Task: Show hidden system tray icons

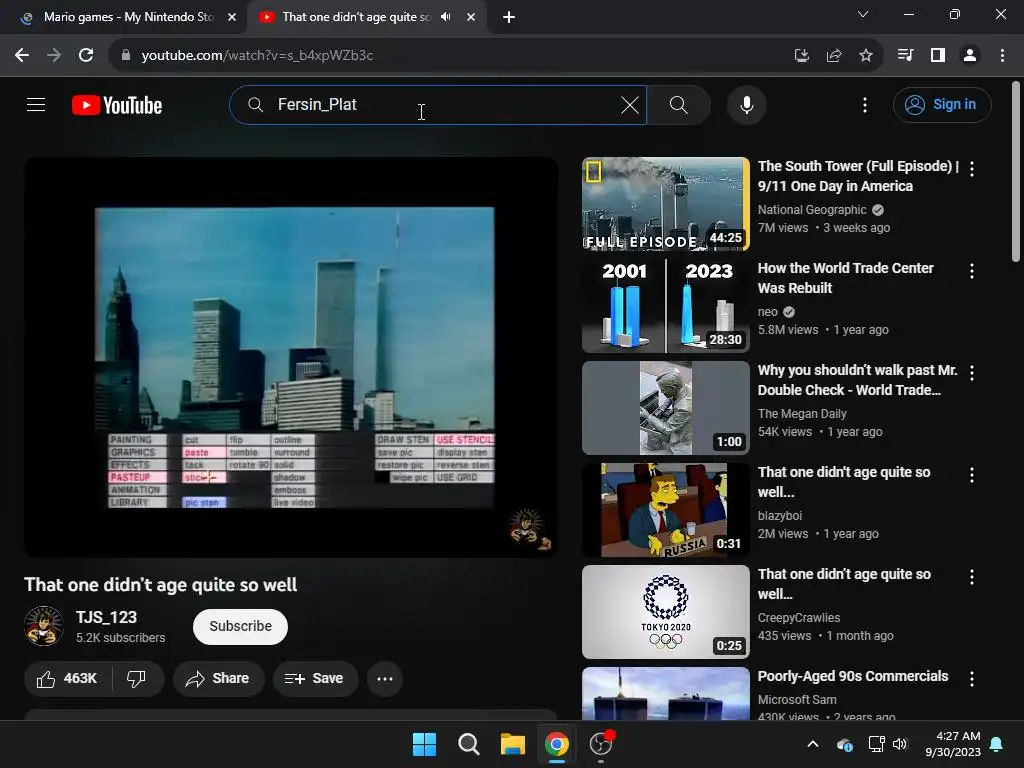Action: 812,744
